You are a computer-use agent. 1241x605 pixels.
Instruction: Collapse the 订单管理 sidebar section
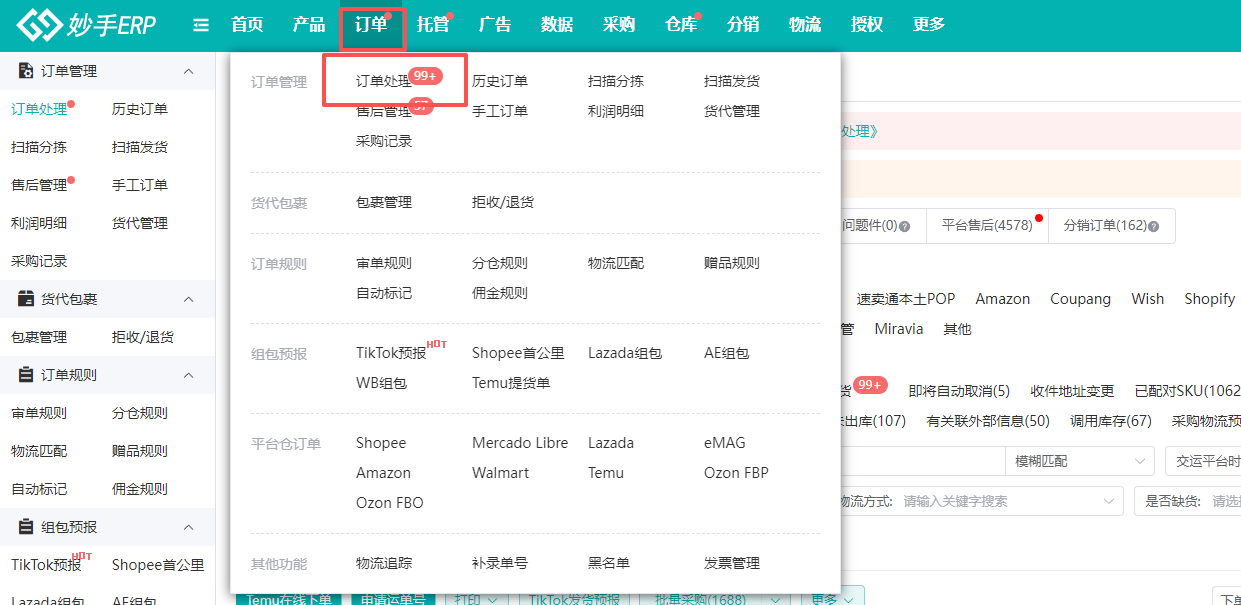click(x=189, y=71)
